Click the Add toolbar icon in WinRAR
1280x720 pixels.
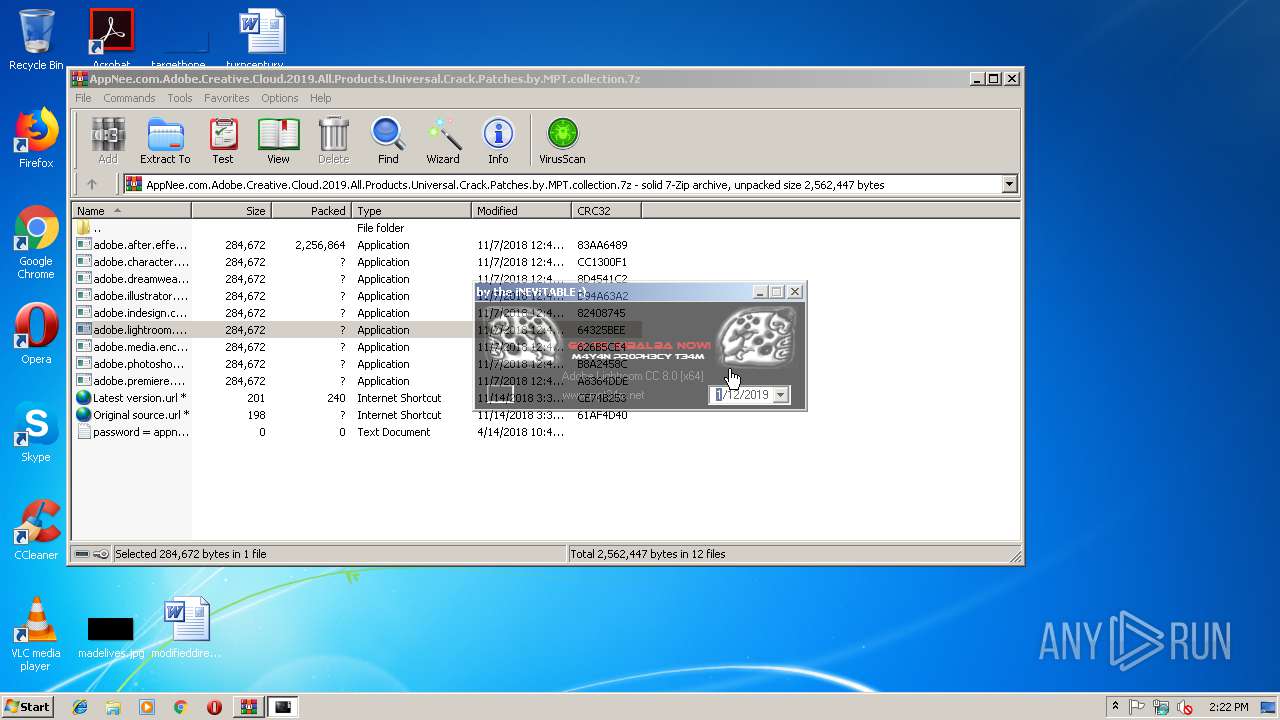tap(108, 140)
